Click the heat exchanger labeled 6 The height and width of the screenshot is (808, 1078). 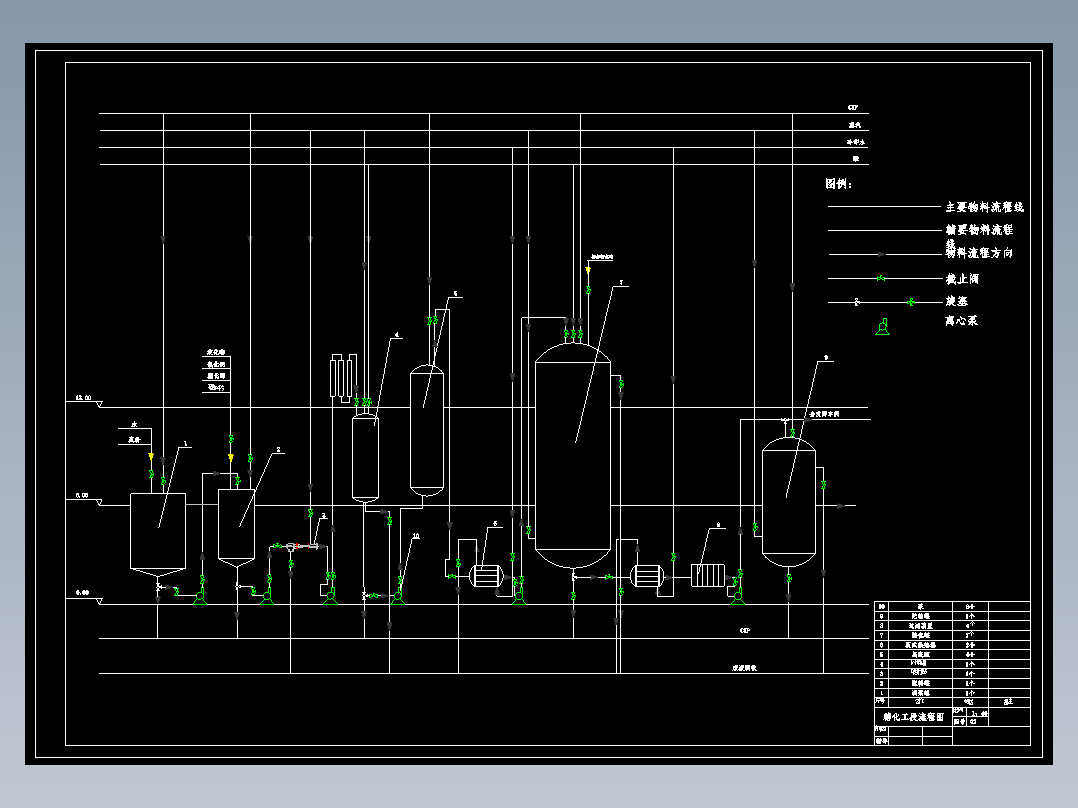coord(487,576)
